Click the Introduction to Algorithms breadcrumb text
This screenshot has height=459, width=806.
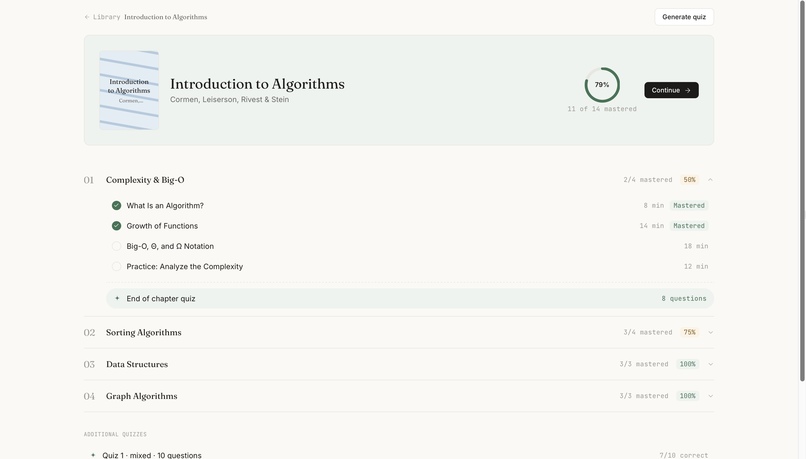[x=166, y=17]
